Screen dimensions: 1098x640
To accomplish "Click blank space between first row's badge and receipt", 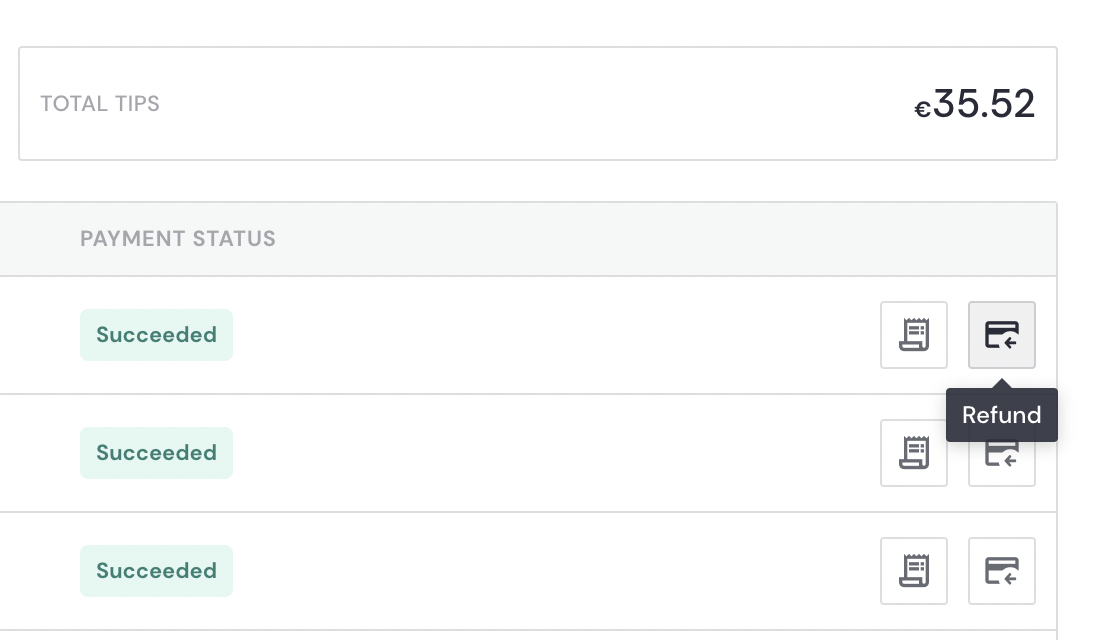I will tap(550, 335).
